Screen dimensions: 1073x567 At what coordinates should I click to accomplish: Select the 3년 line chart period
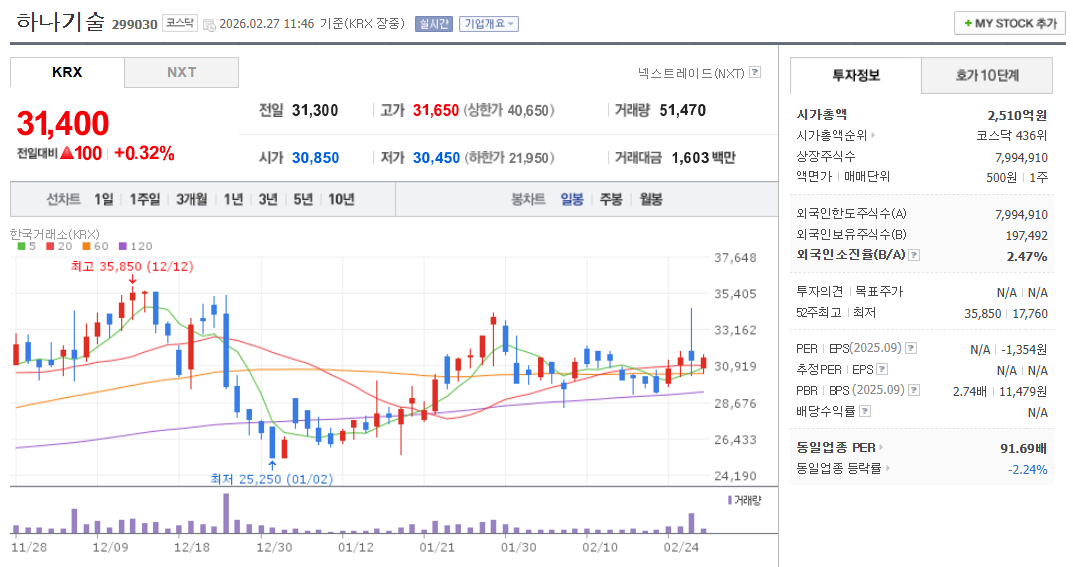(268, 199)
